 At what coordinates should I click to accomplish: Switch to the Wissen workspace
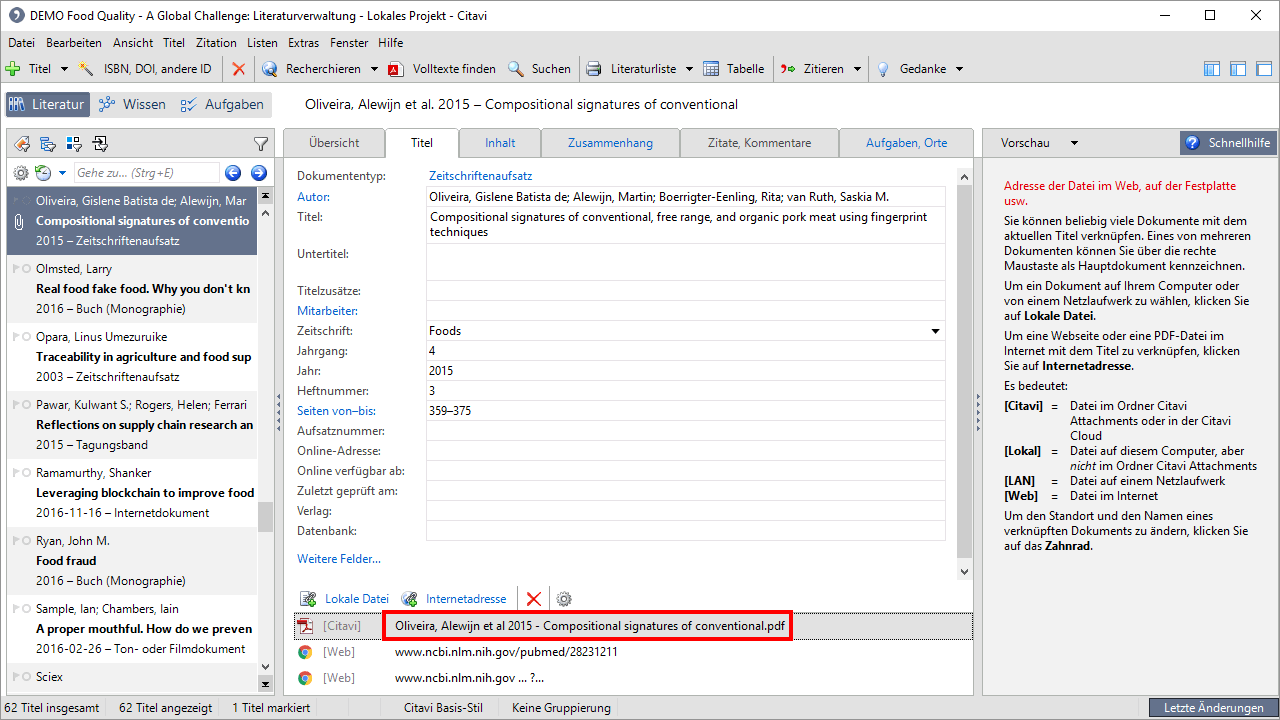click(133, 105)
